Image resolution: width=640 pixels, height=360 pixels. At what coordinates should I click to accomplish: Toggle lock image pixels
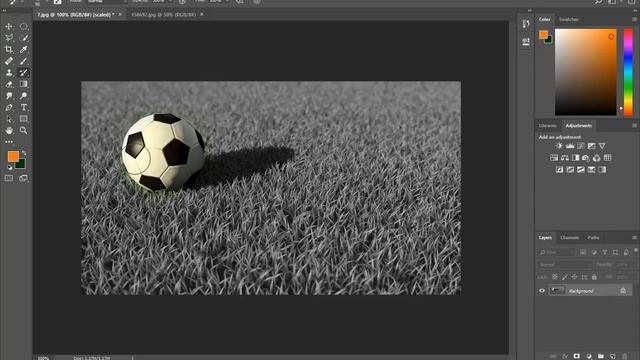click(x=564, y=277)
